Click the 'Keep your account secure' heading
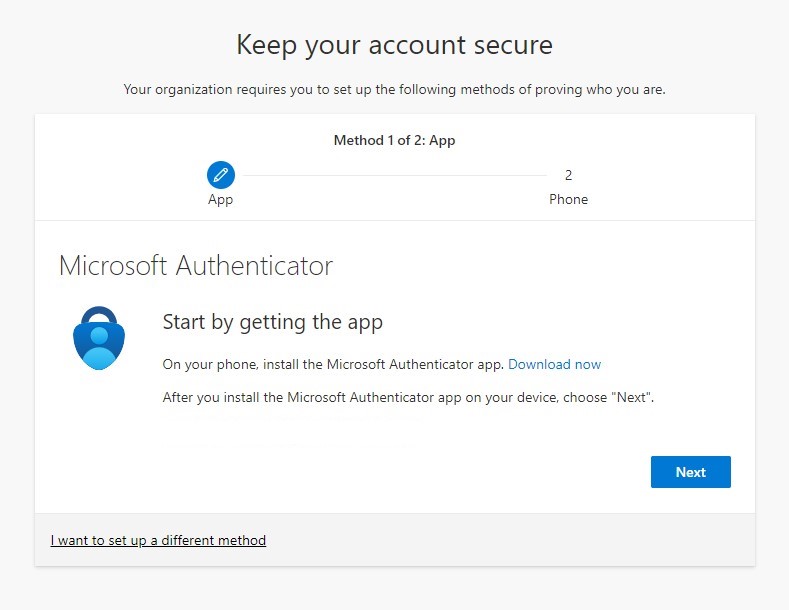This screenshot has width=789, height=610. (x=394, y=45)
